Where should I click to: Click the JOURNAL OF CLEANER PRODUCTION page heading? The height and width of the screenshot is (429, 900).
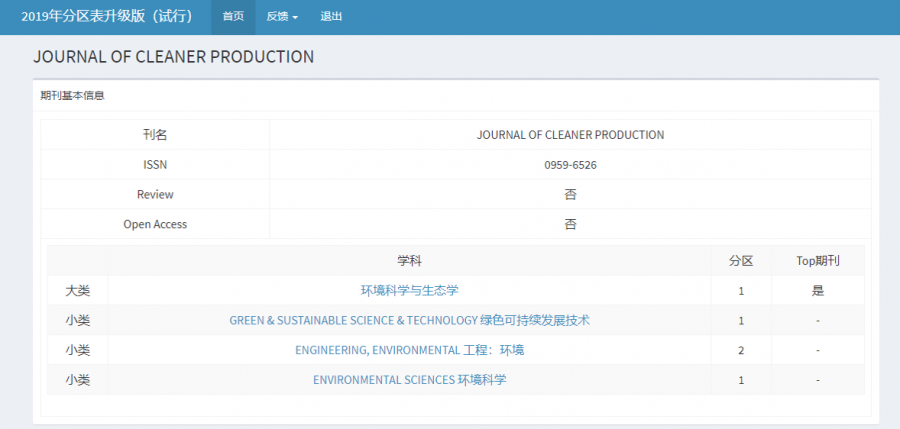click(173, 57)
